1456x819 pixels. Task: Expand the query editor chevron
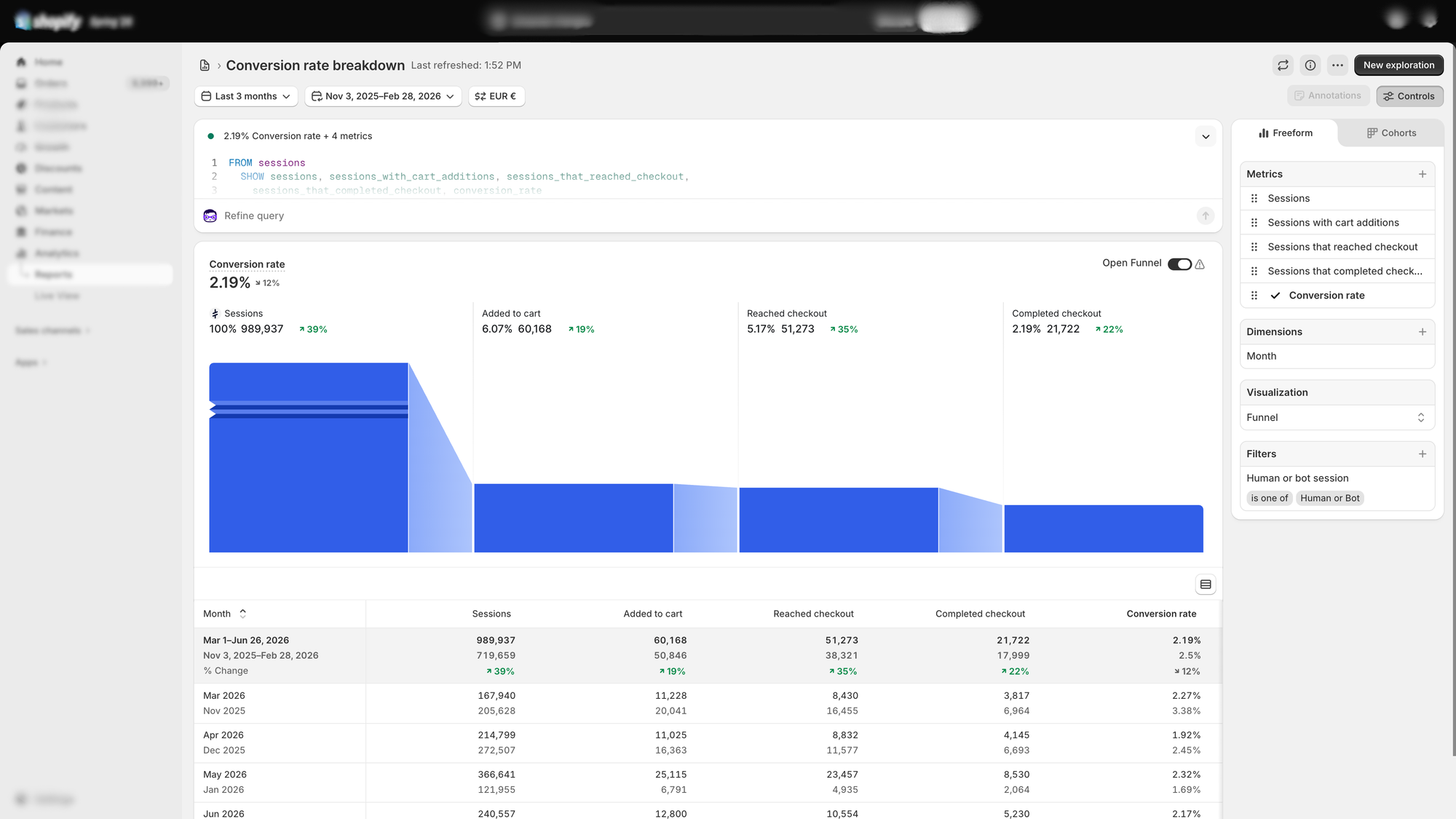[x=1206, y=137]
